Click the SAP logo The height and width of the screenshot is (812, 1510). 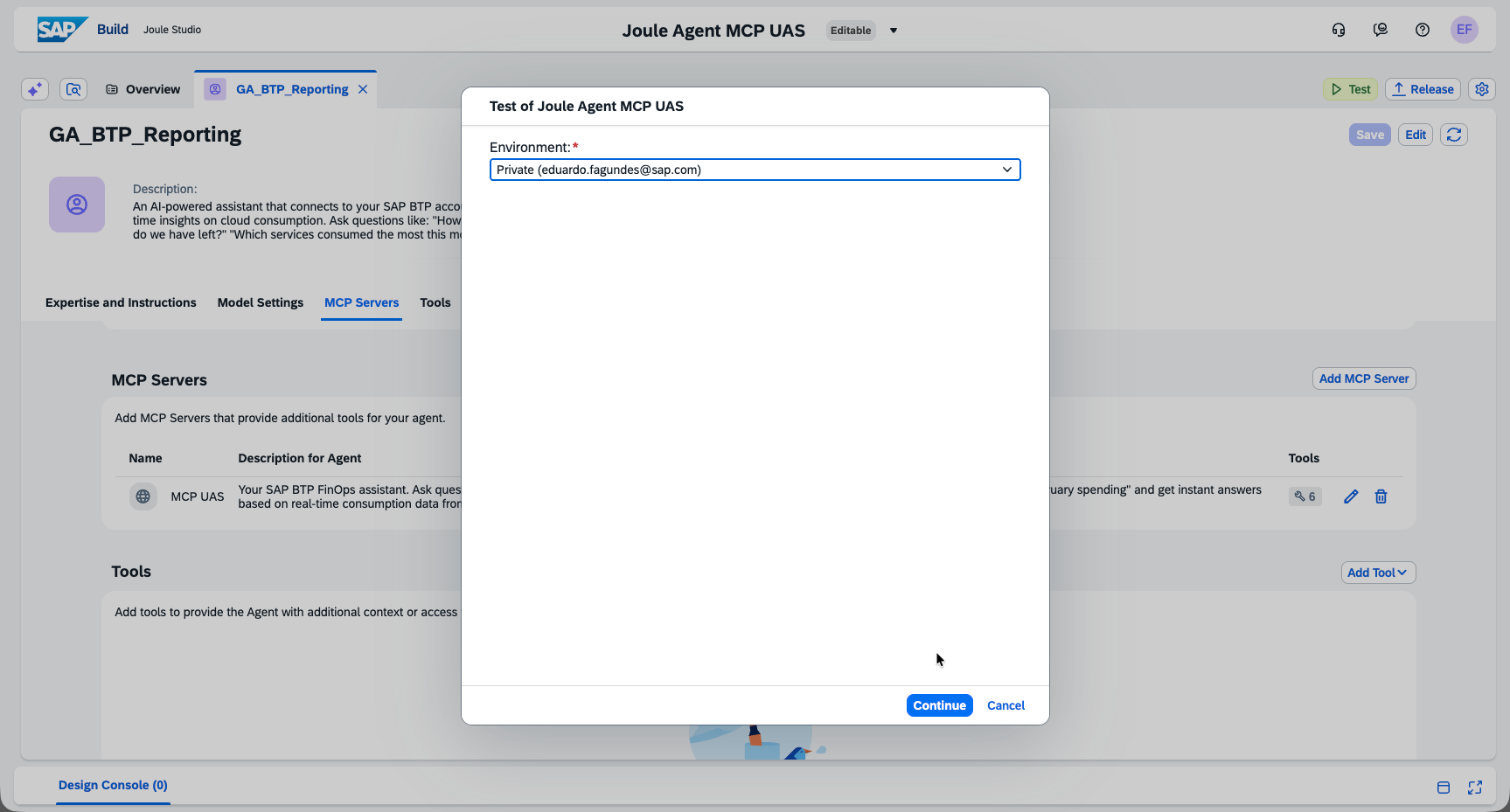62,30
